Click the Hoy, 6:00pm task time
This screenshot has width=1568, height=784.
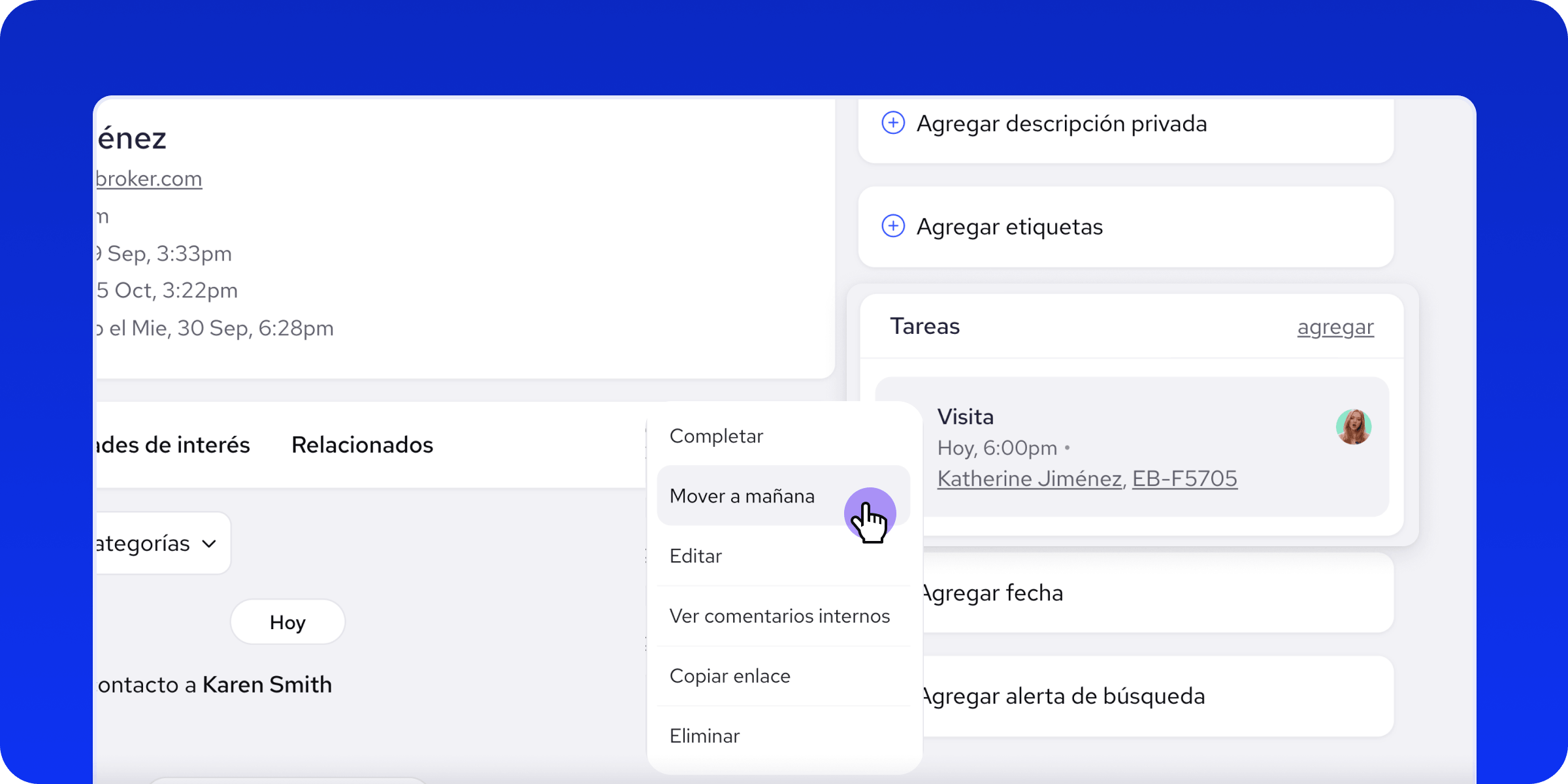coord(997,448)
